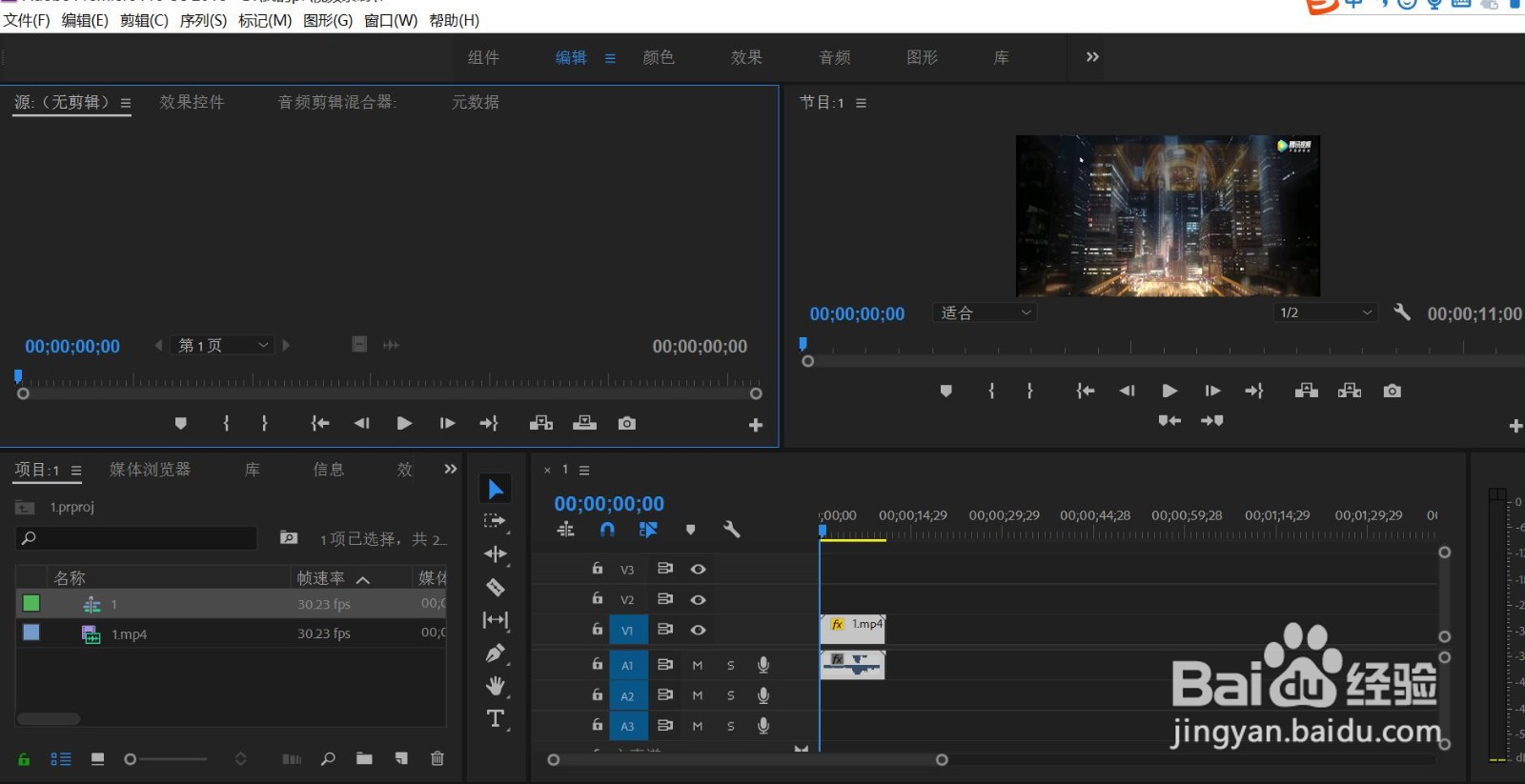
Task: Open timeline wrench display settings
Action: (x=731, y=530)
